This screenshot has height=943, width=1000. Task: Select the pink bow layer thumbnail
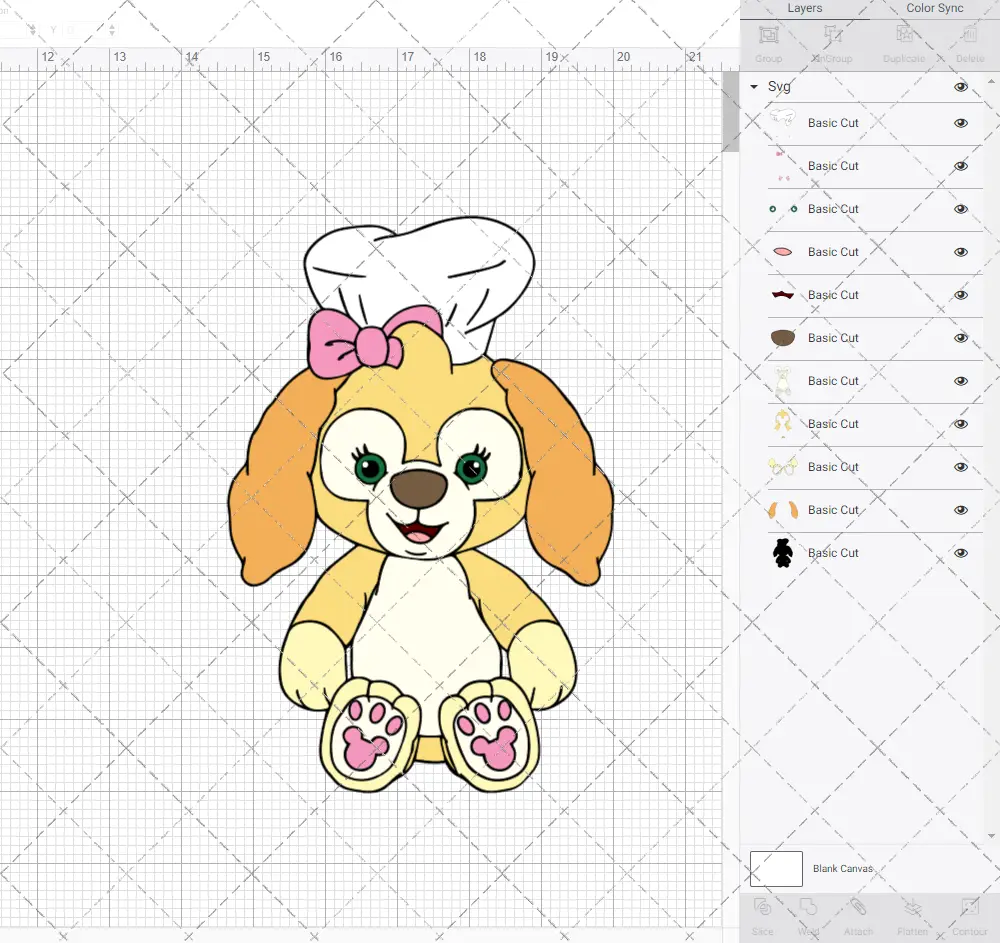tap(783, 166)
